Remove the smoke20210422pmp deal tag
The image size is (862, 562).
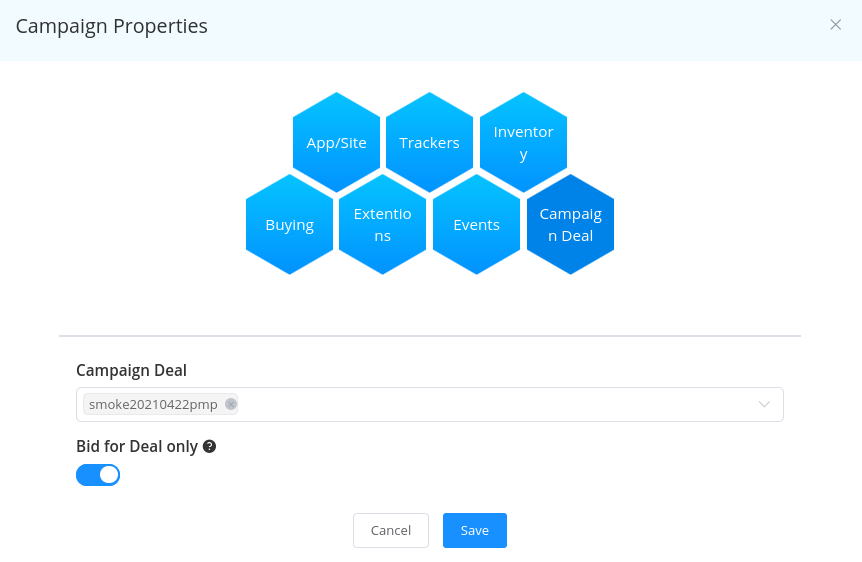point(231,404)
